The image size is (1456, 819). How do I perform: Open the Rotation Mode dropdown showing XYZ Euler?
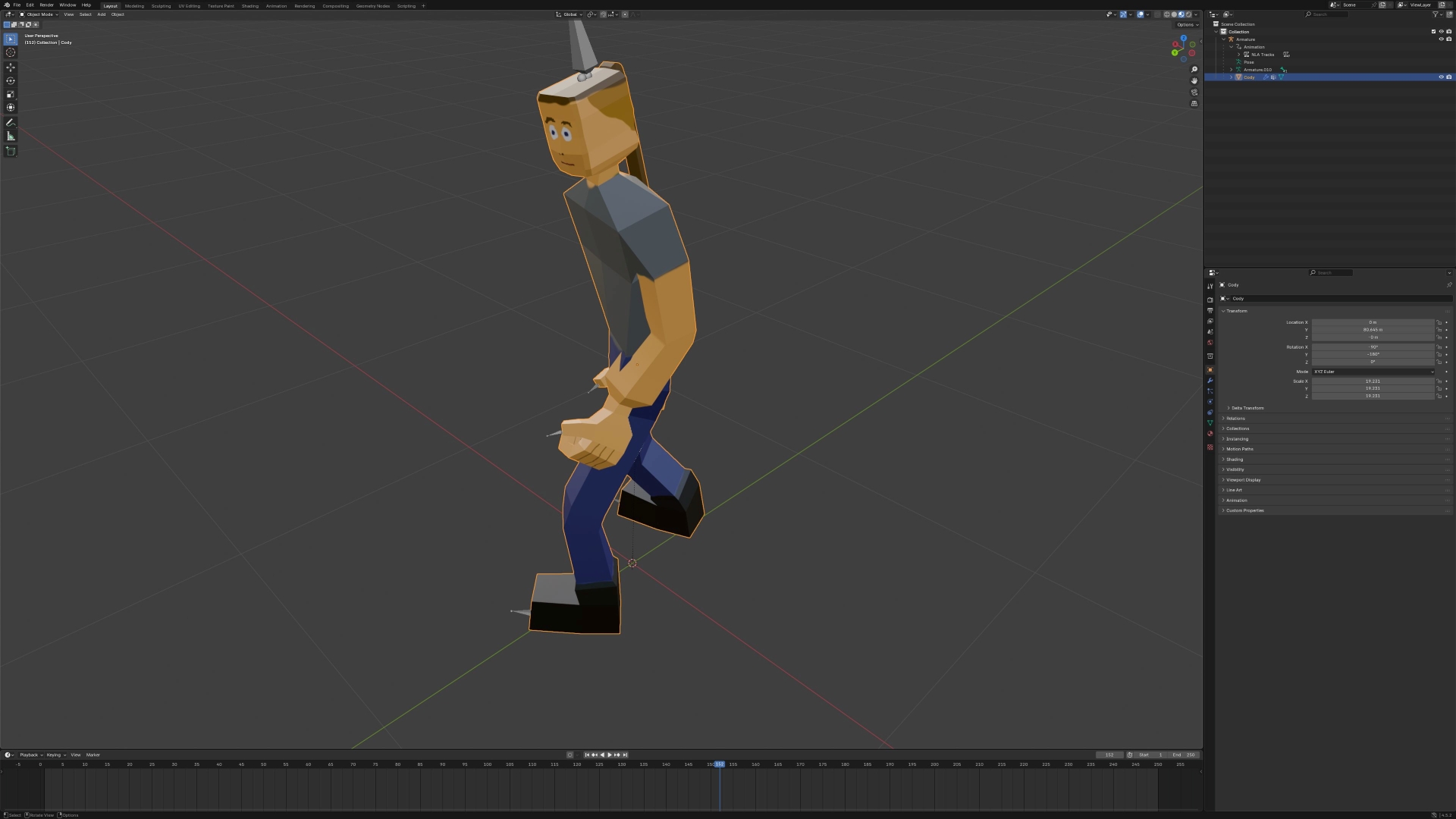coord(1373,372)
